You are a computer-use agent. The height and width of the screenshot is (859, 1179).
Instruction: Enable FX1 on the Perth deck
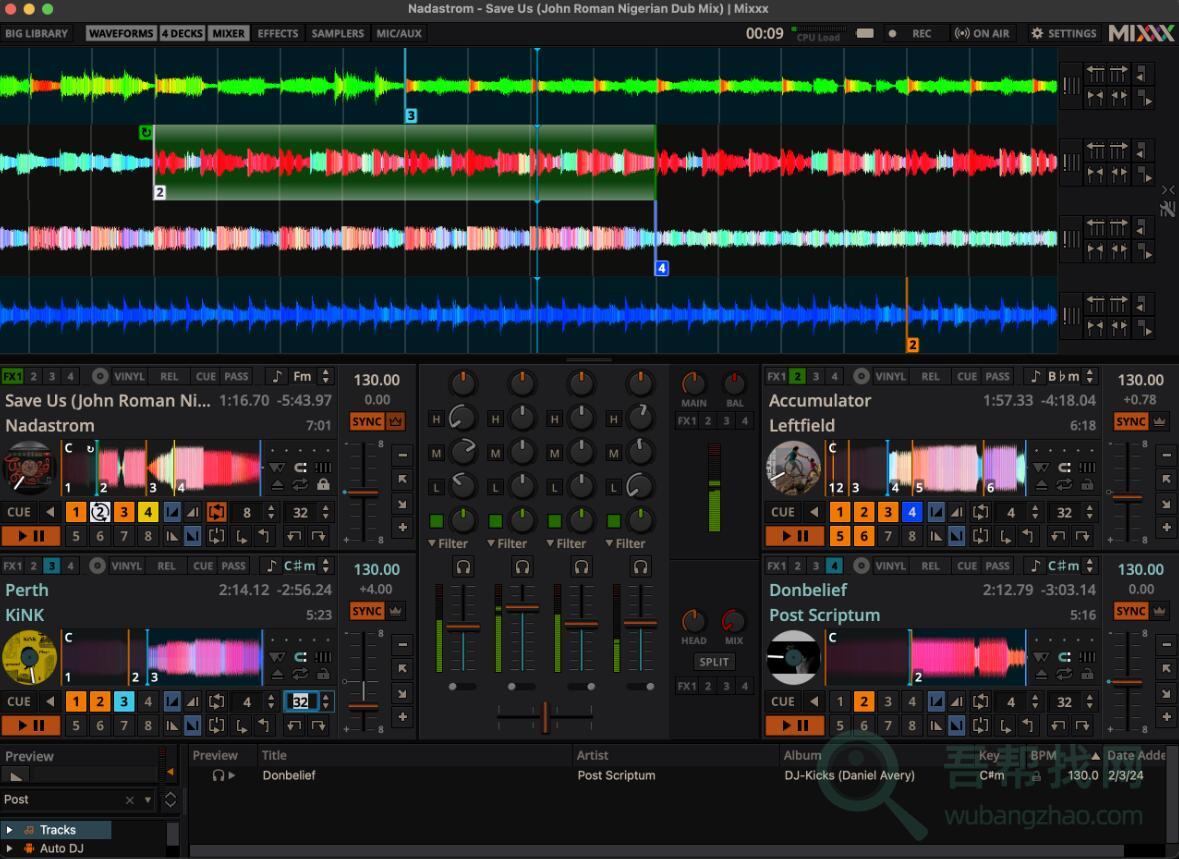point(12,566)
